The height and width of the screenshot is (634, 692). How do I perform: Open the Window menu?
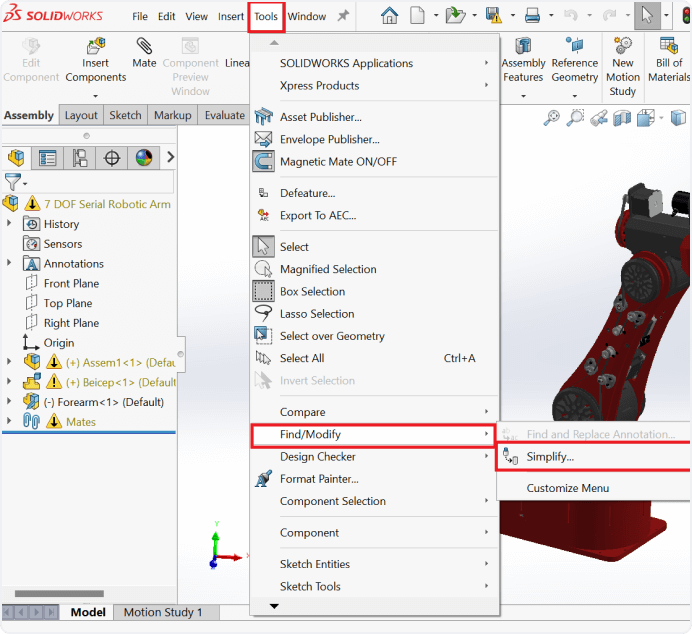(307, 16)
